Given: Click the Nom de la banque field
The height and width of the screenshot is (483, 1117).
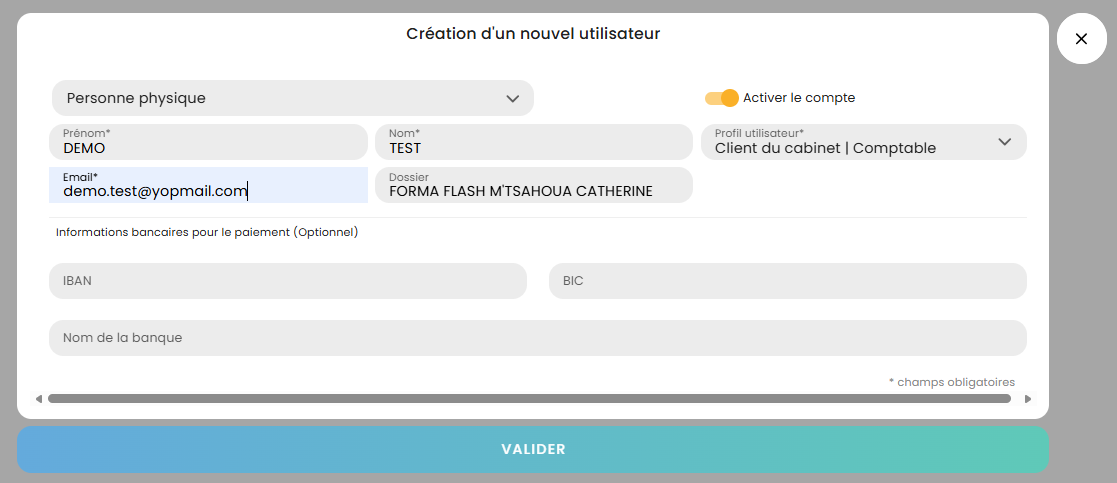Looking at the screenshot, I should pyautogui.click(x=537, y=338).
